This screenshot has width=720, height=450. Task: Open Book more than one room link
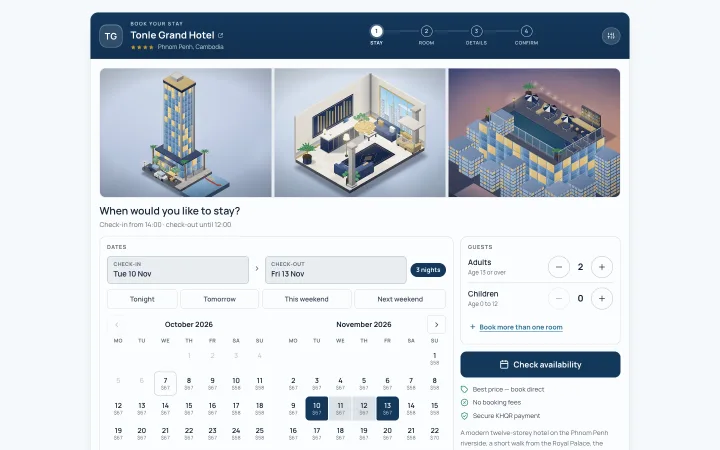click(521, 327)
